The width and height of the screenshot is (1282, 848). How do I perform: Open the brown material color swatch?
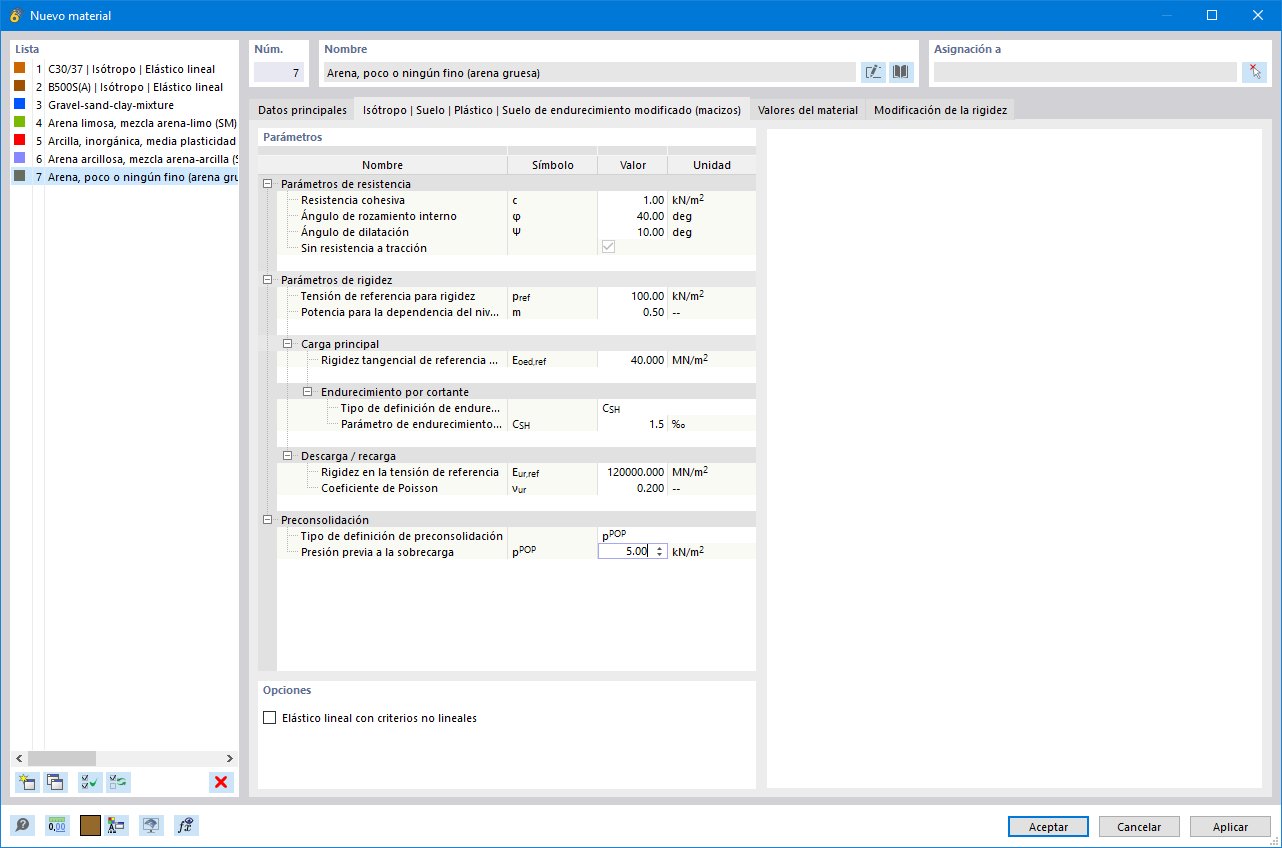90,826
